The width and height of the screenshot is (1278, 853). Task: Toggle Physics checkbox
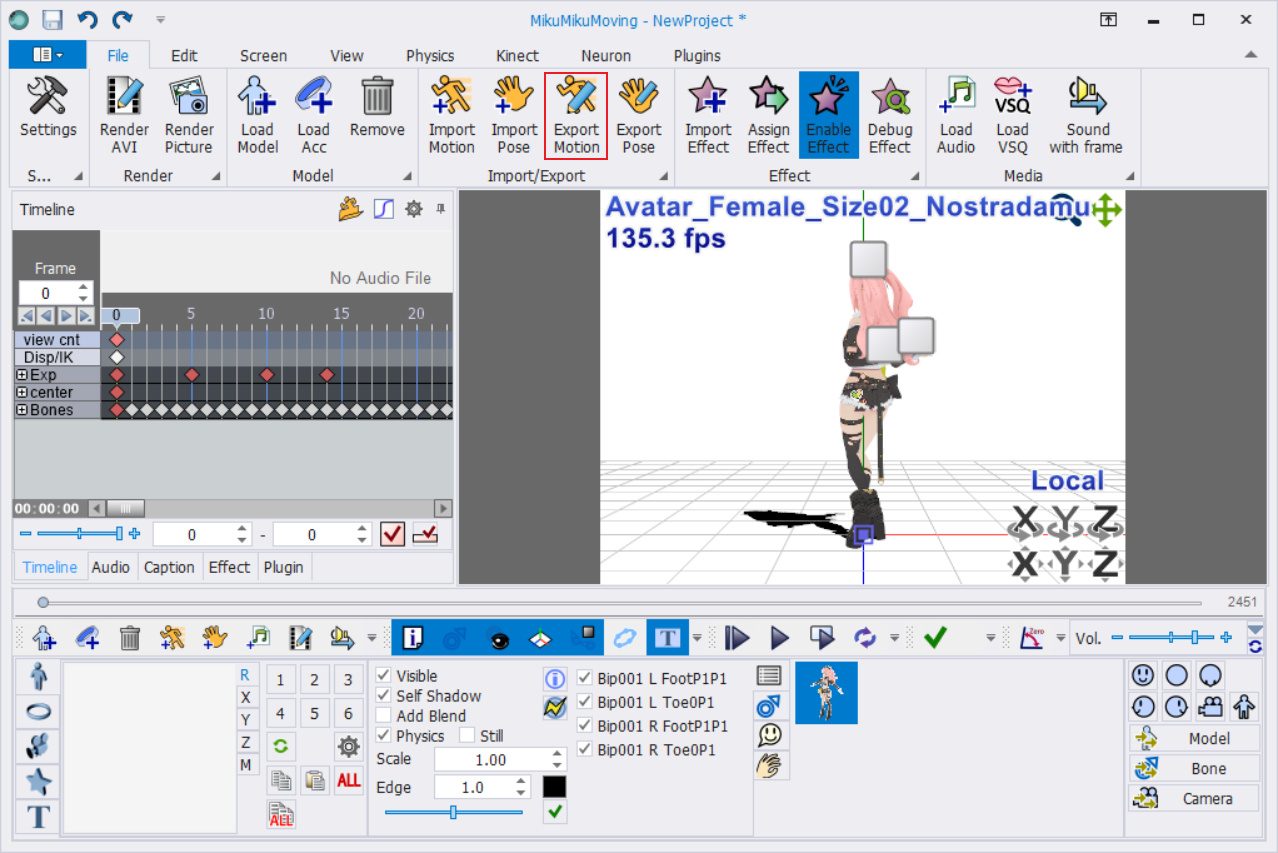(x=383, y=736)
